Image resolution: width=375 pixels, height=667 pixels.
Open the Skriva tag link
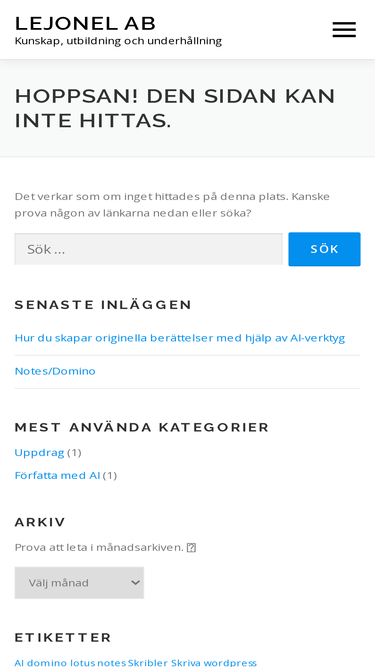[x=184, y=663]
